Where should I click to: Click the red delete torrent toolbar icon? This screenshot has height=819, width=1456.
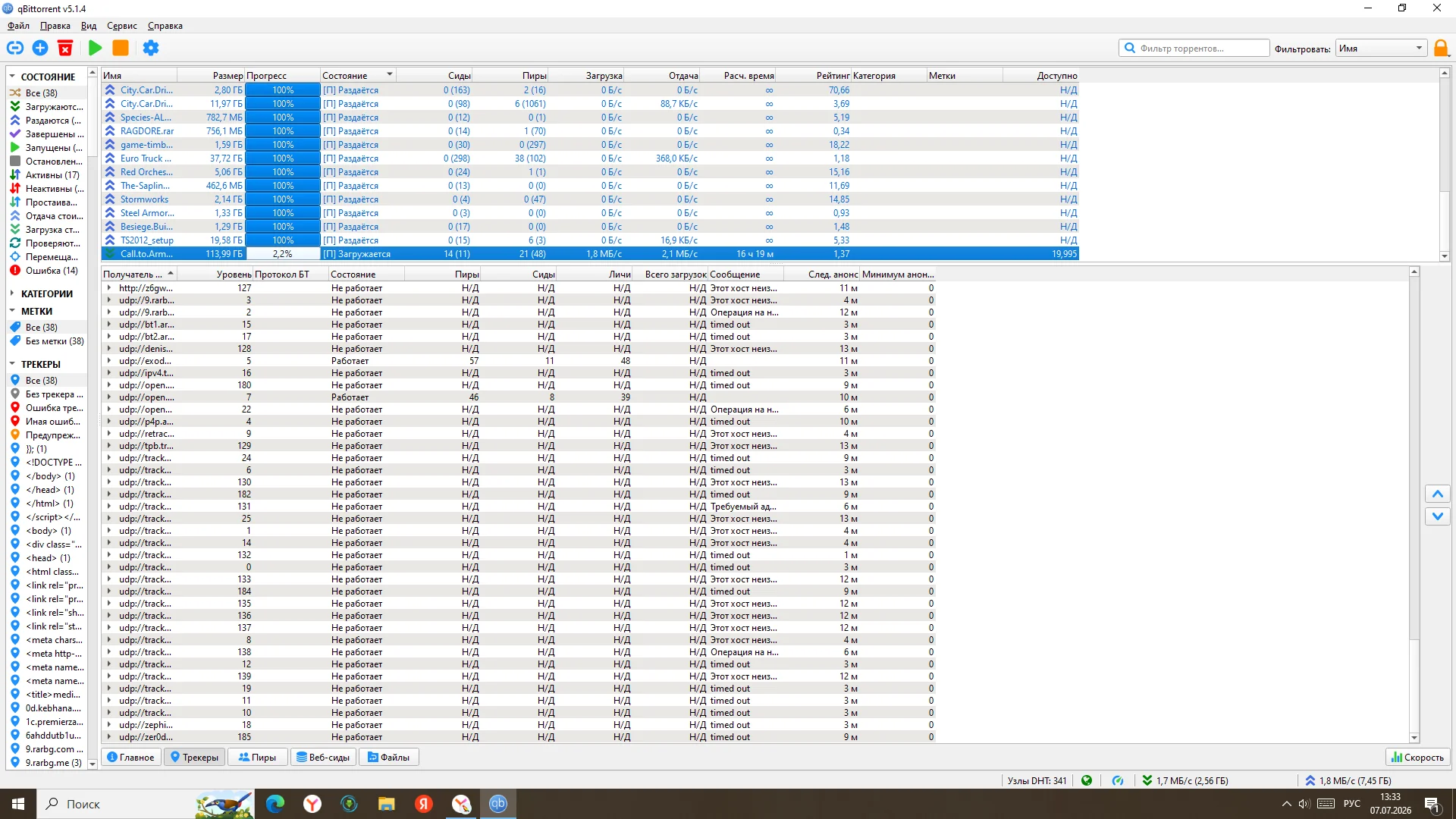coord(65,48)
